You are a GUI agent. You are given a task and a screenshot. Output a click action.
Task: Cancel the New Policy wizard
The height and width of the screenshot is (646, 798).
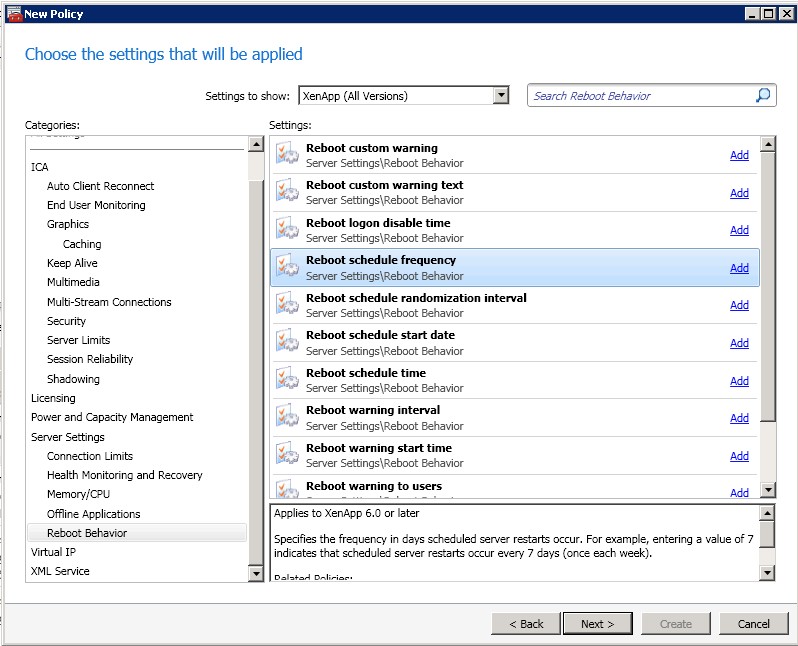point(753,624)
